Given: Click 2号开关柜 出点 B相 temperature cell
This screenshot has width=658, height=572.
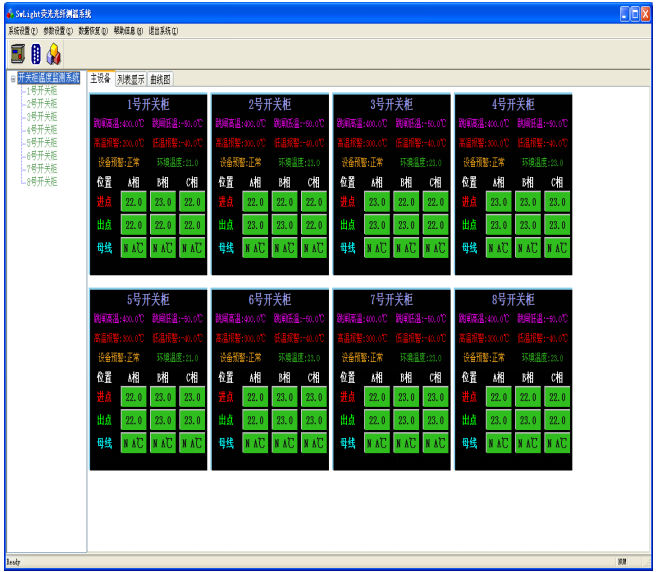Looking at the screenshot, I should pyautogui.click(x=285, y=225).
